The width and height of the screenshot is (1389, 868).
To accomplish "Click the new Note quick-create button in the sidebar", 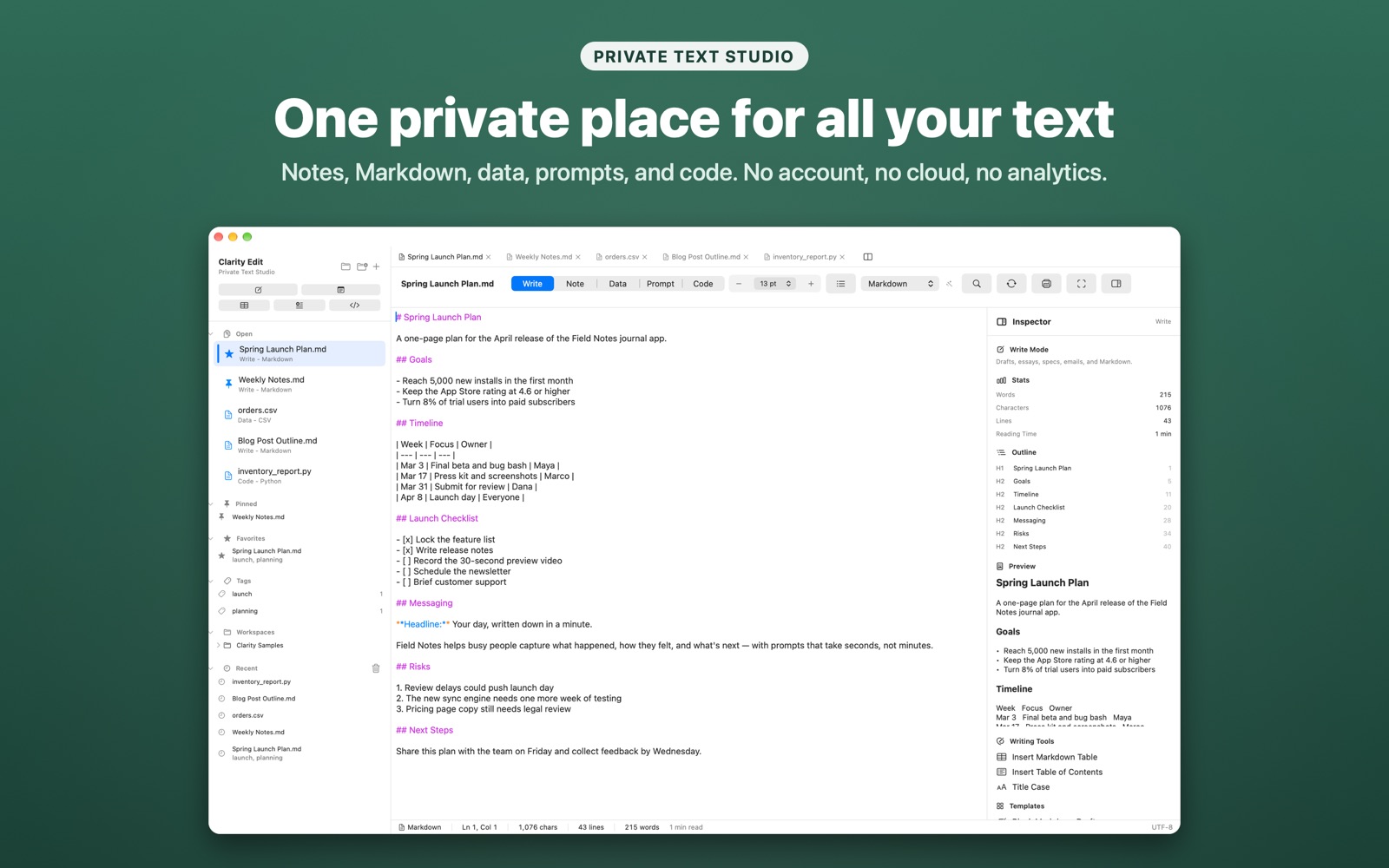I will pos(340,290).
